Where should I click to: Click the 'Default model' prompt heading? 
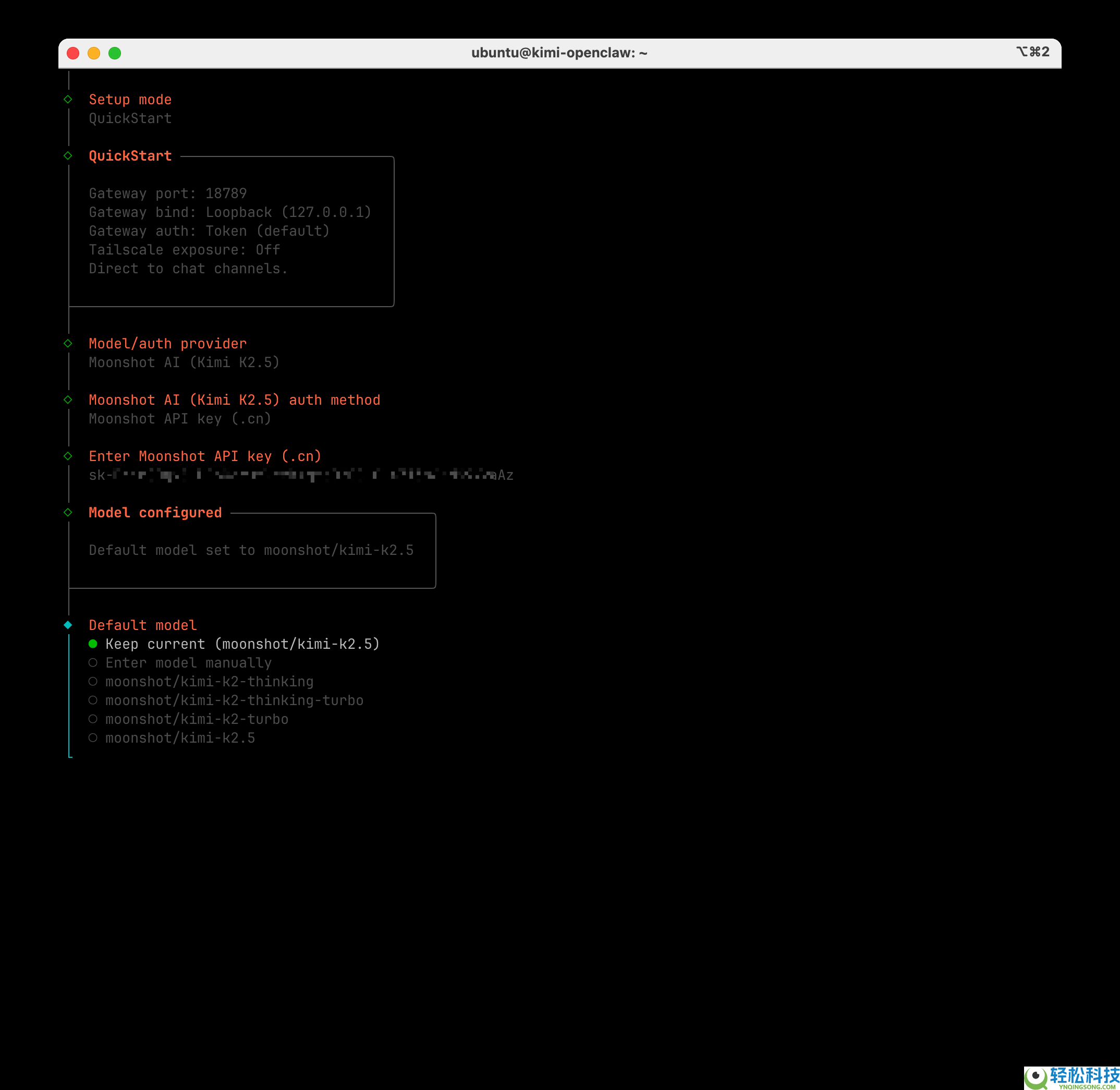pyautogui.click(x=142, y=625)
